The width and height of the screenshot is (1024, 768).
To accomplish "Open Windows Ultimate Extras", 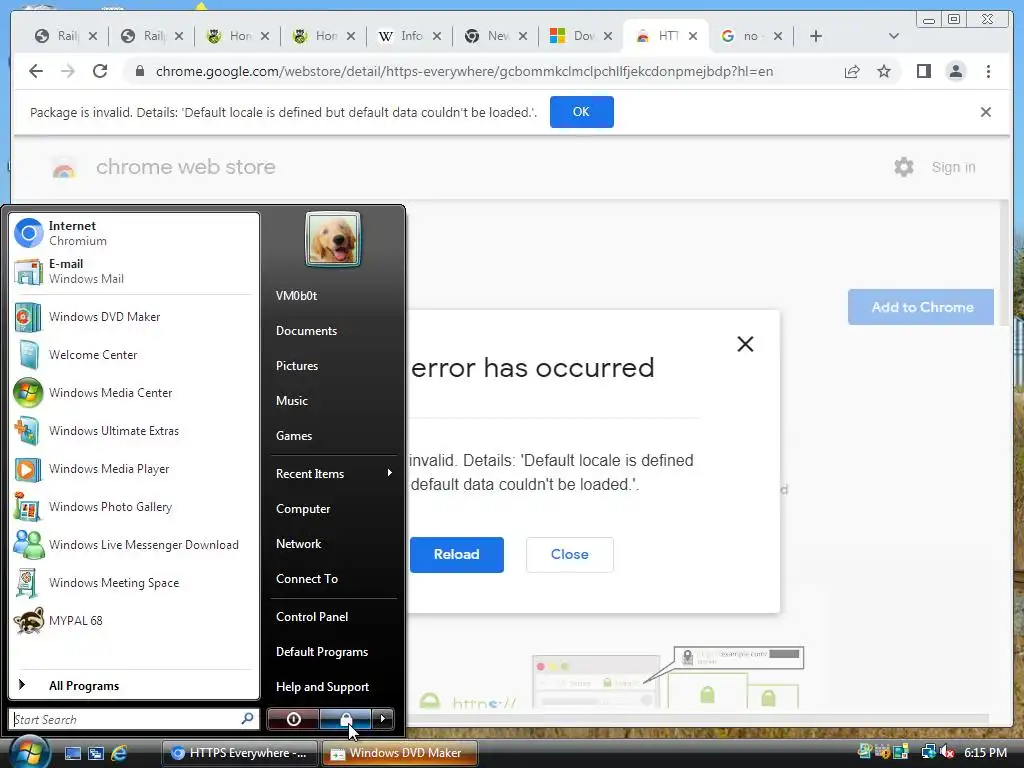I will 134,431.
